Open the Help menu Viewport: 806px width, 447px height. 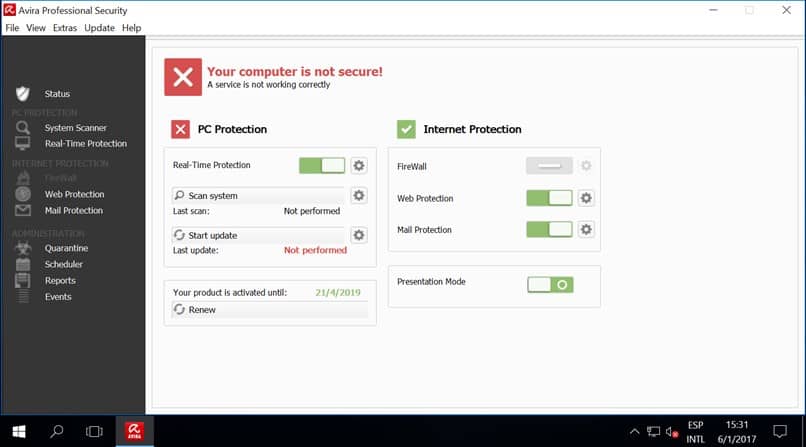coord(132,28)
